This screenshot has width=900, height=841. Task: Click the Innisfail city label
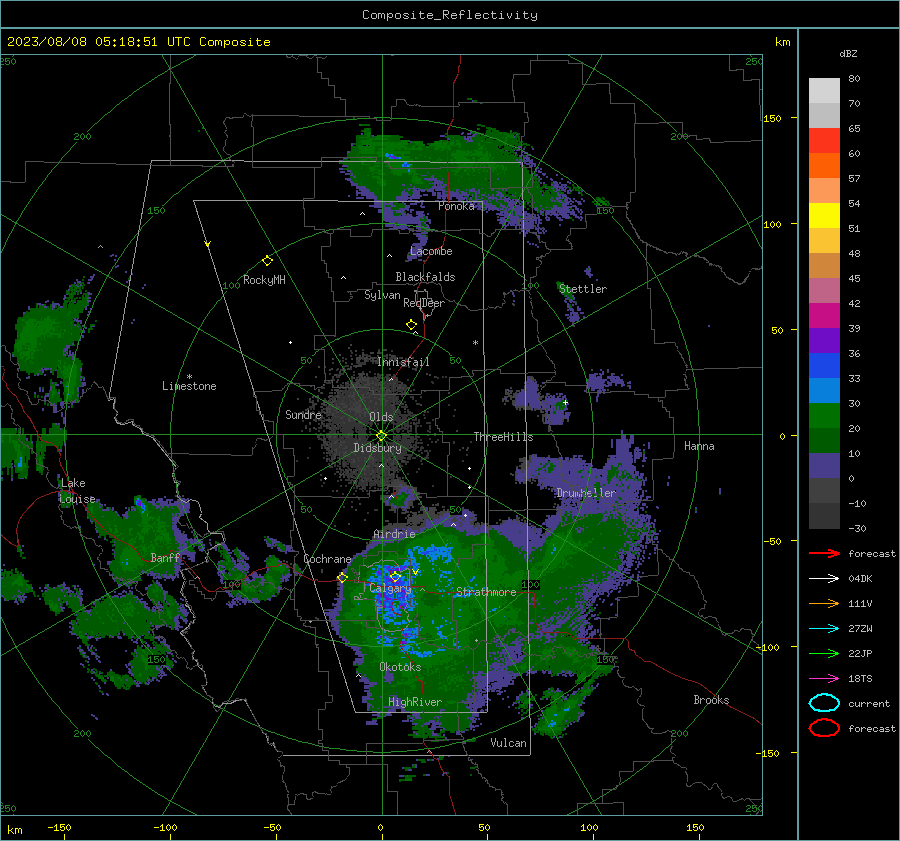coord(403,362)
